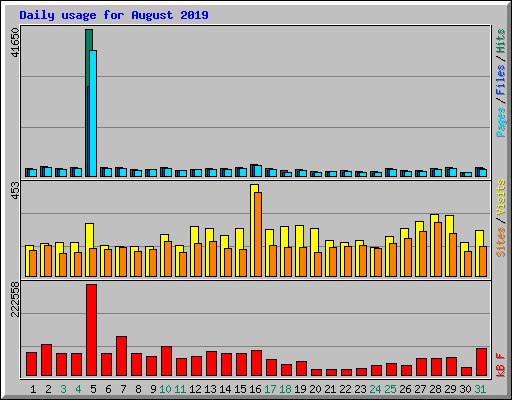Click the orange sites bar for day 28

tap(438, 249)
